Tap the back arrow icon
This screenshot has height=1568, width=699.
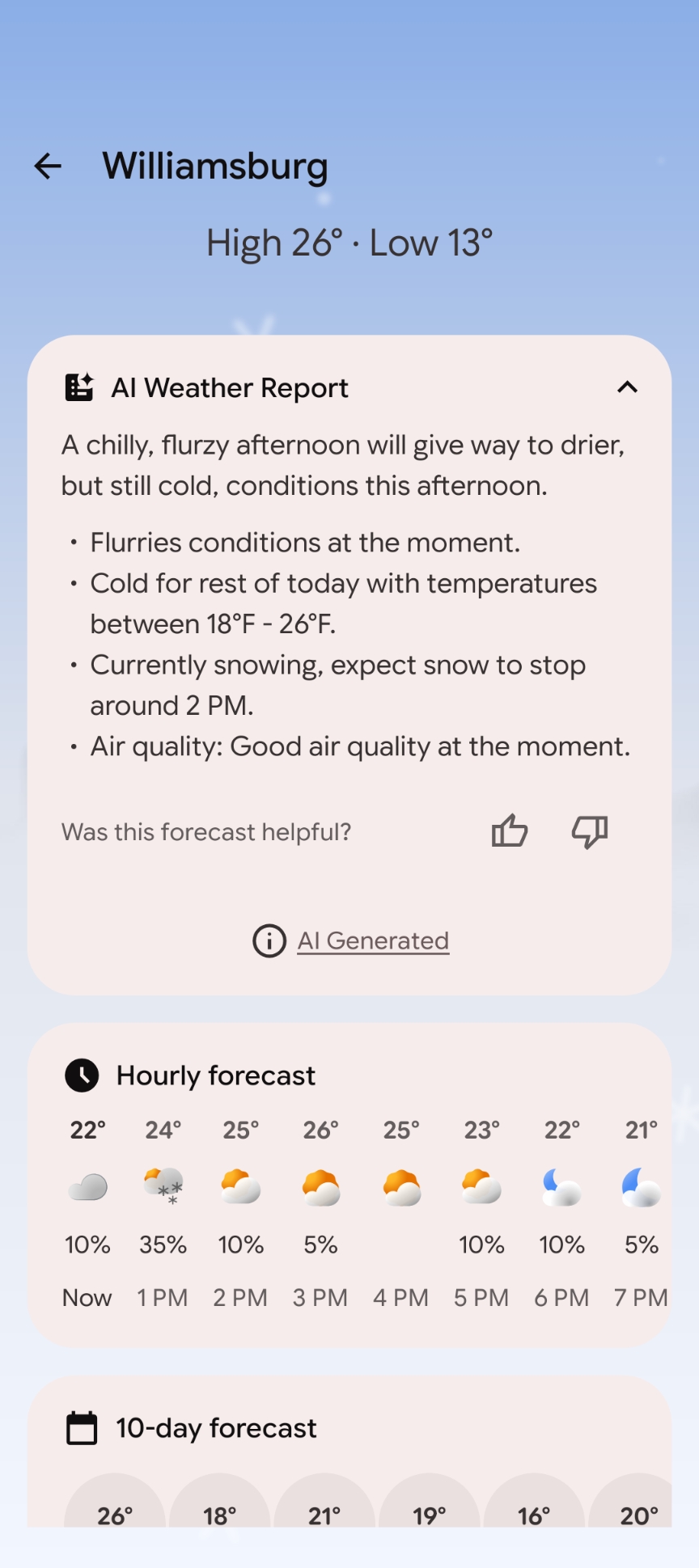tap(48, 167)
